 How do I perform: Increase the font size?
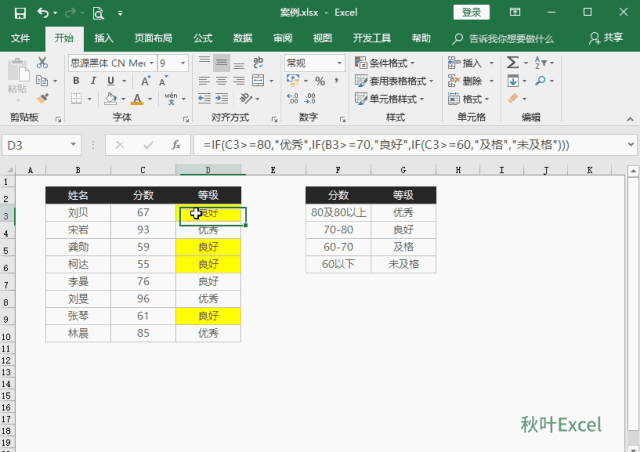click(145, 81)
